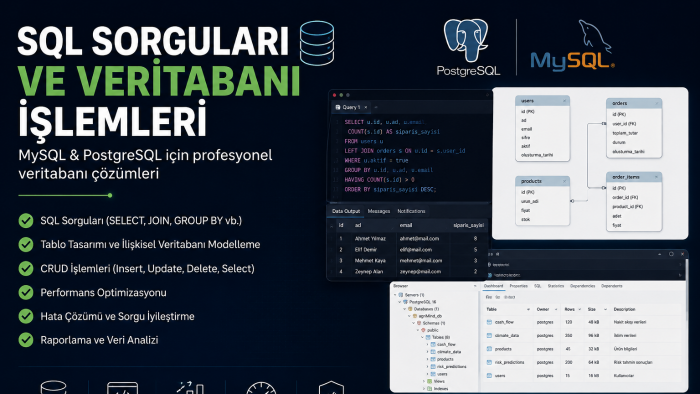Close the order_items table box in the ER diagram
Image resolution: width=700 pixels, height=394 pixels.
click(656, 177)
